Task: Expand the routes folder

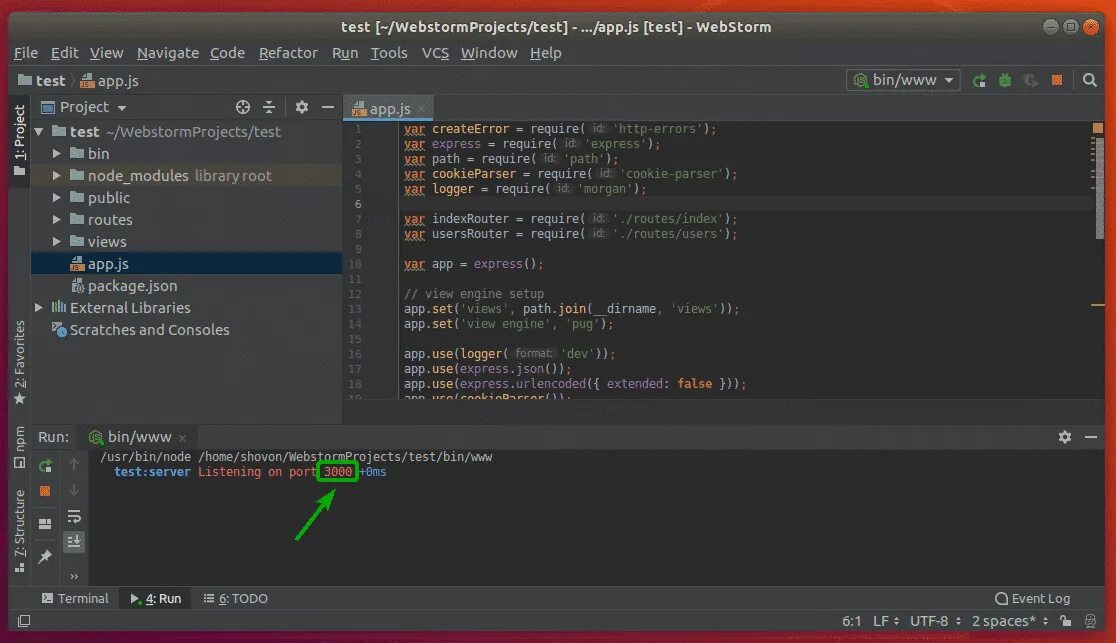Action: (x=57, y=220)
